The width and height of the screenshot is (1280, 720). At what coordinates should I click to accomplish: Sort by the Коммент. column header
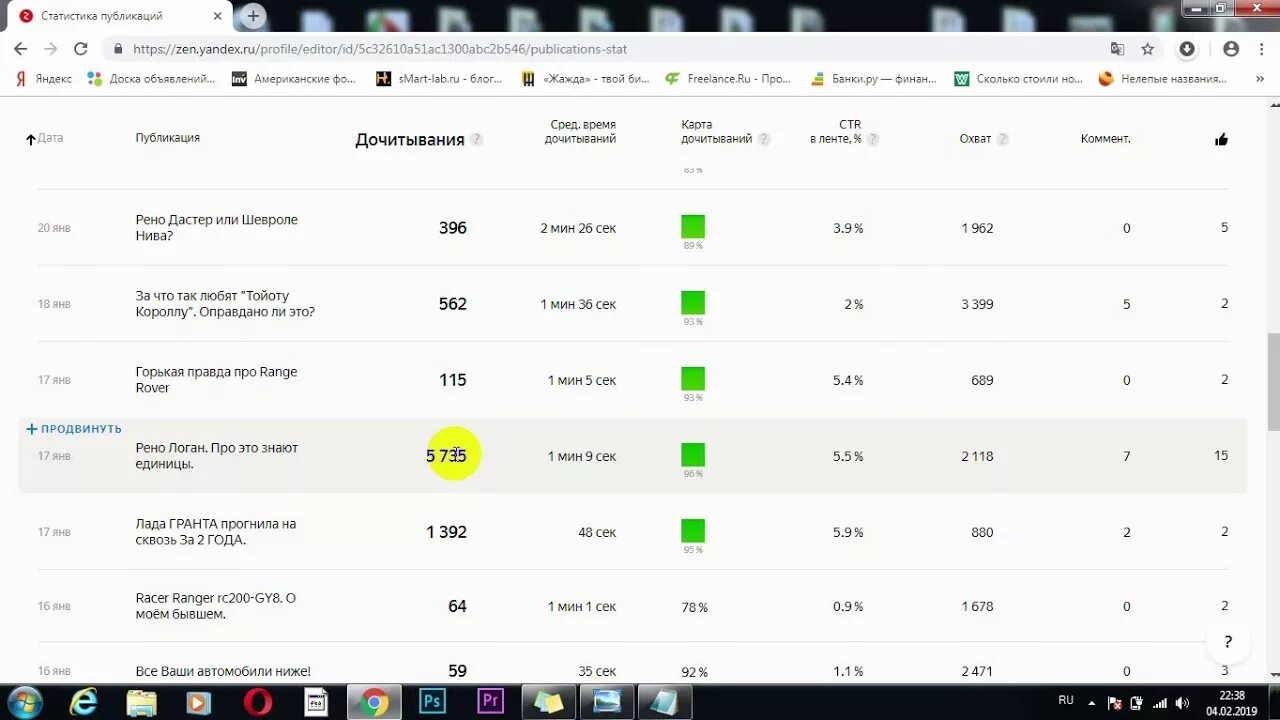click(1106, 139)
